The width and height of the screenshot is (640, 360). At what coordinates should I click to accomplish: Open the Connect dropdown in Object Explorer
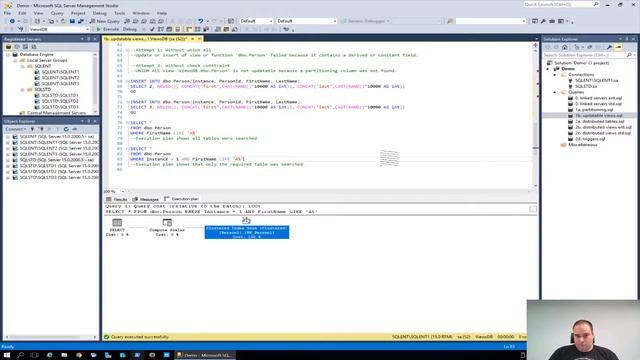(x=16, y=129)
